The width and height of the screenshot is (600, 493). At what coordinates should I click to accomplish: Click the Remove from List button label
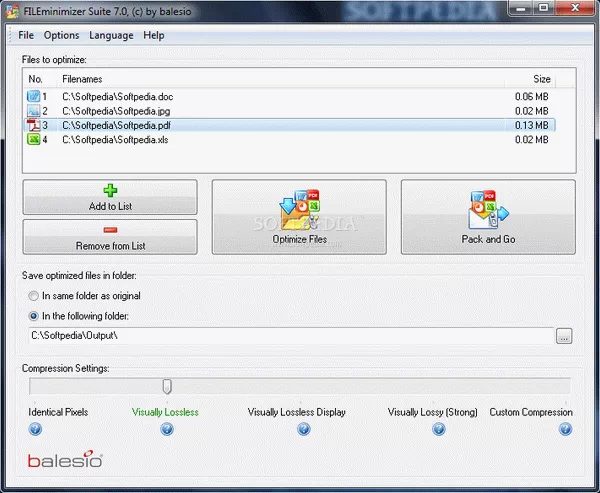[110, 246]
